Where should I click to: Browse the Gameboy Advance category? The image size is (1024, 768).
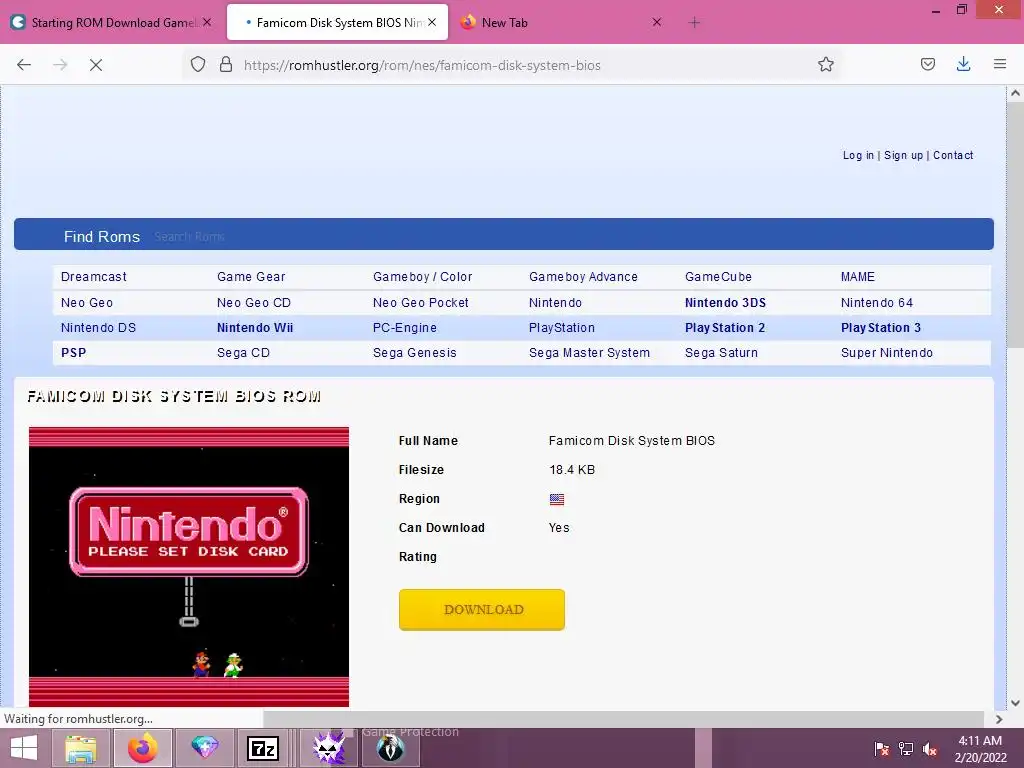(x=583, y=277)
